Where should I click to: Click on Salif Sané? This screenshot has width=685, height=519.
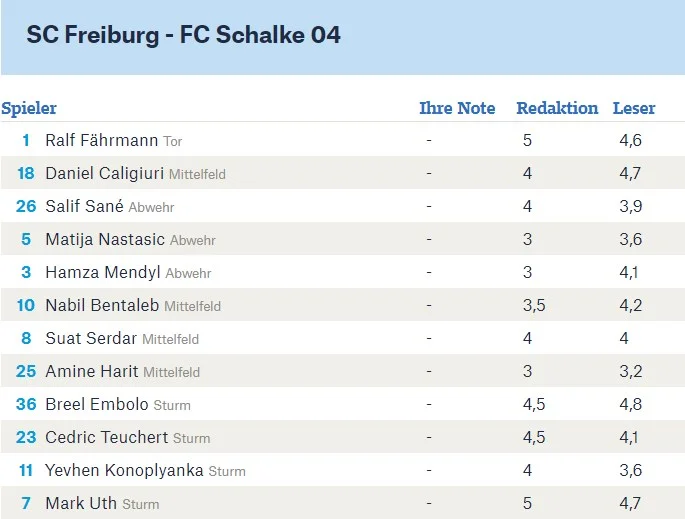(85, 206)
